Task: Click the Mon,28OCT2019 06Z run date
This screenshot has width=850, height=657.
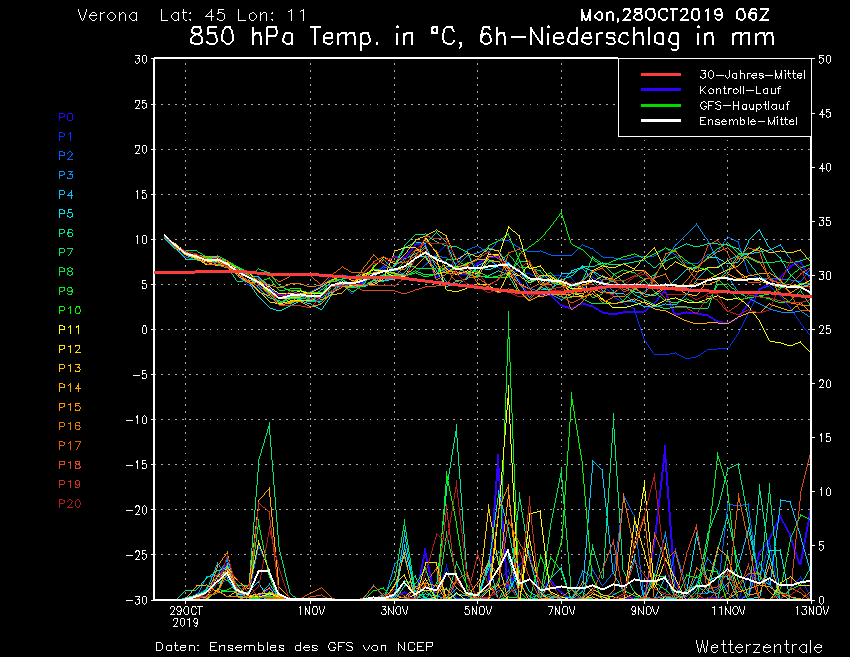Action: [674, 15]
